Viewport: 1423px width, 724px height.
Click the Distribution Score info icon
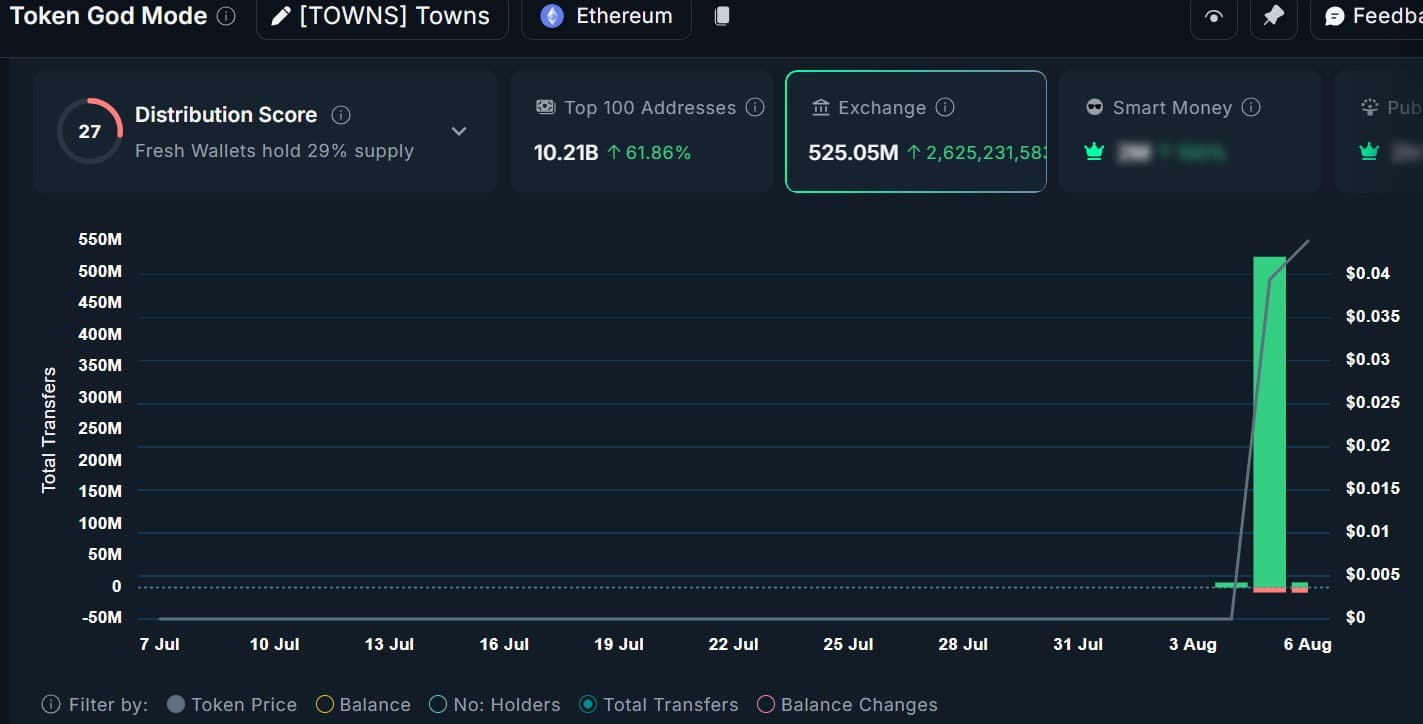[x=341, y=115]
